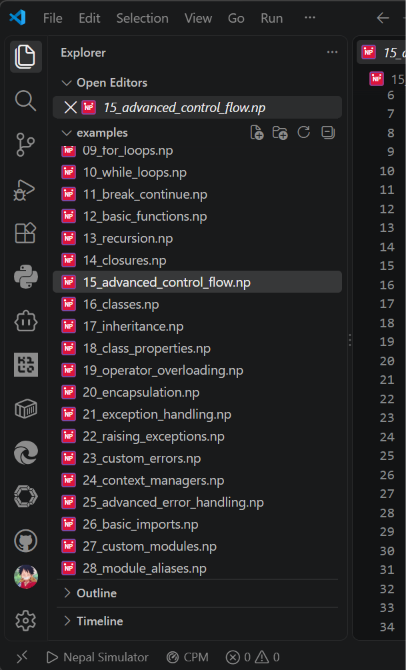Click the New Folder icon in examples header
The width and height of the screenshot is (406, 670).
[280, 133]
